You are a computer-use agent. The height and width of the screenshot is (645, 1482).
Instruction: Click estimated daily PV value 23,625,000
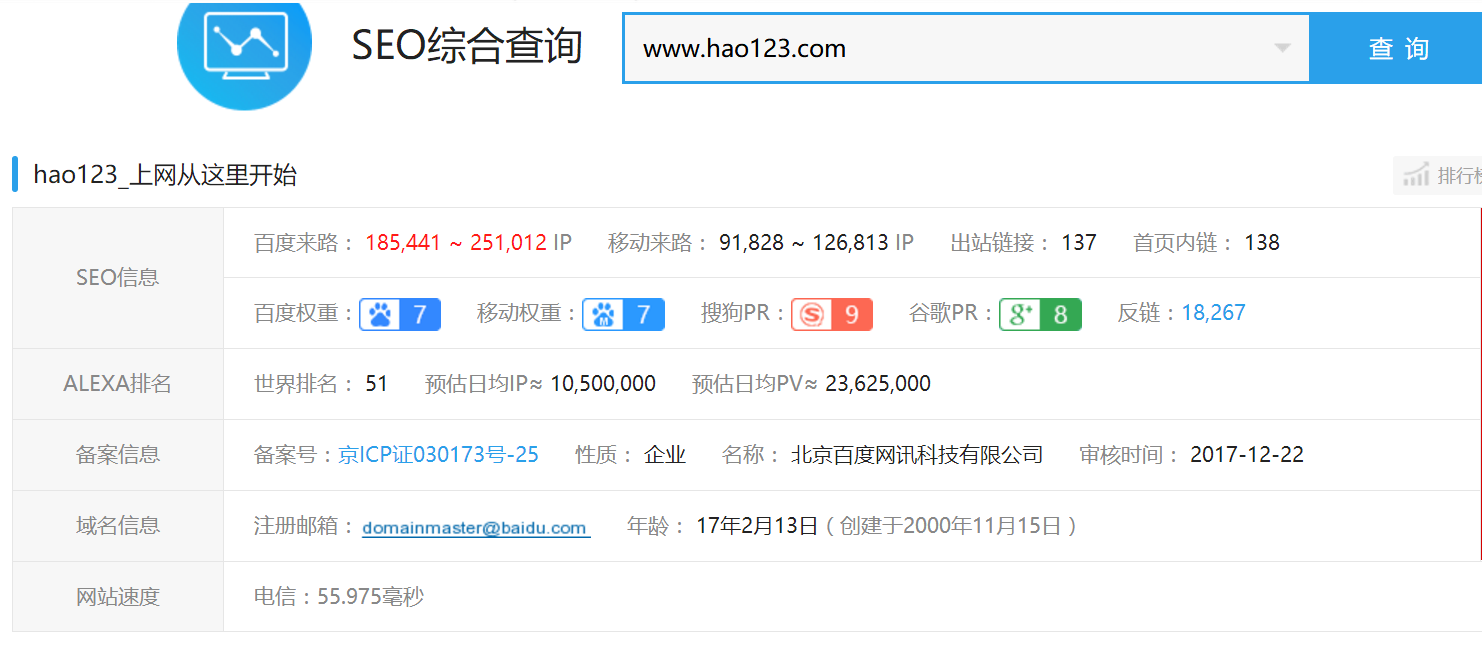point(878,384)
